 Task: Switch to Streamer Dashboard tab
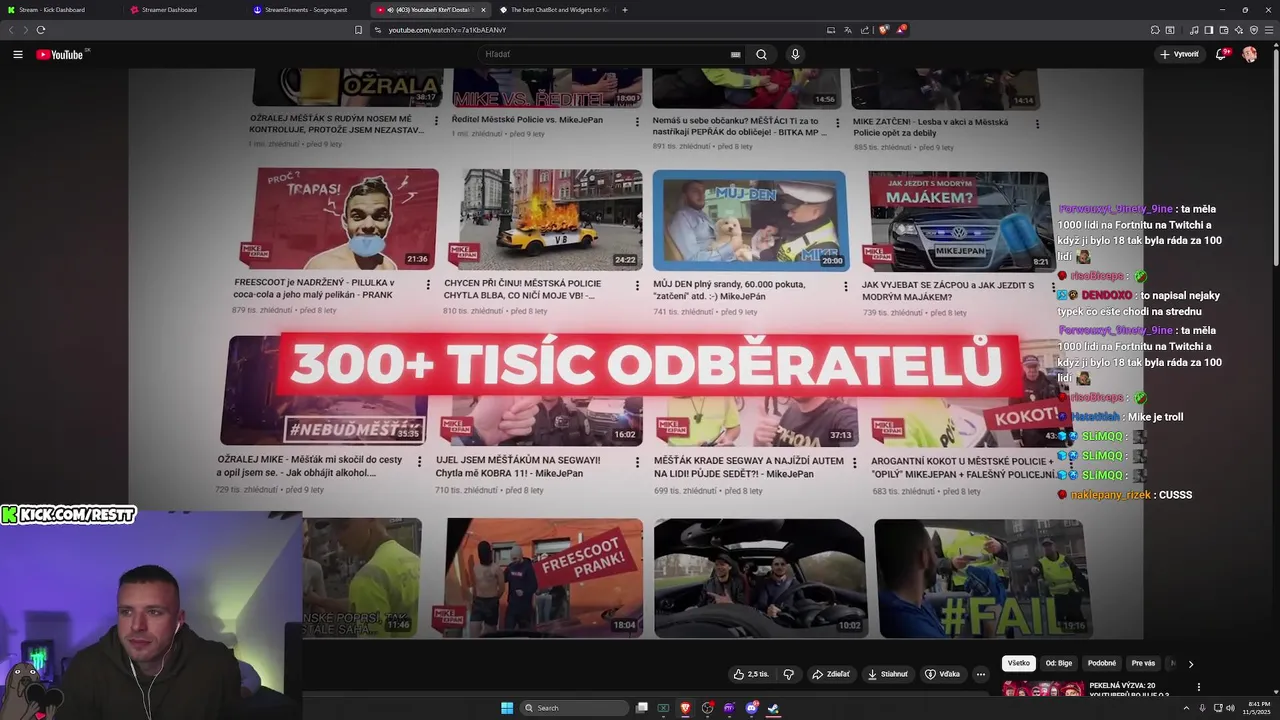(183, 10)
